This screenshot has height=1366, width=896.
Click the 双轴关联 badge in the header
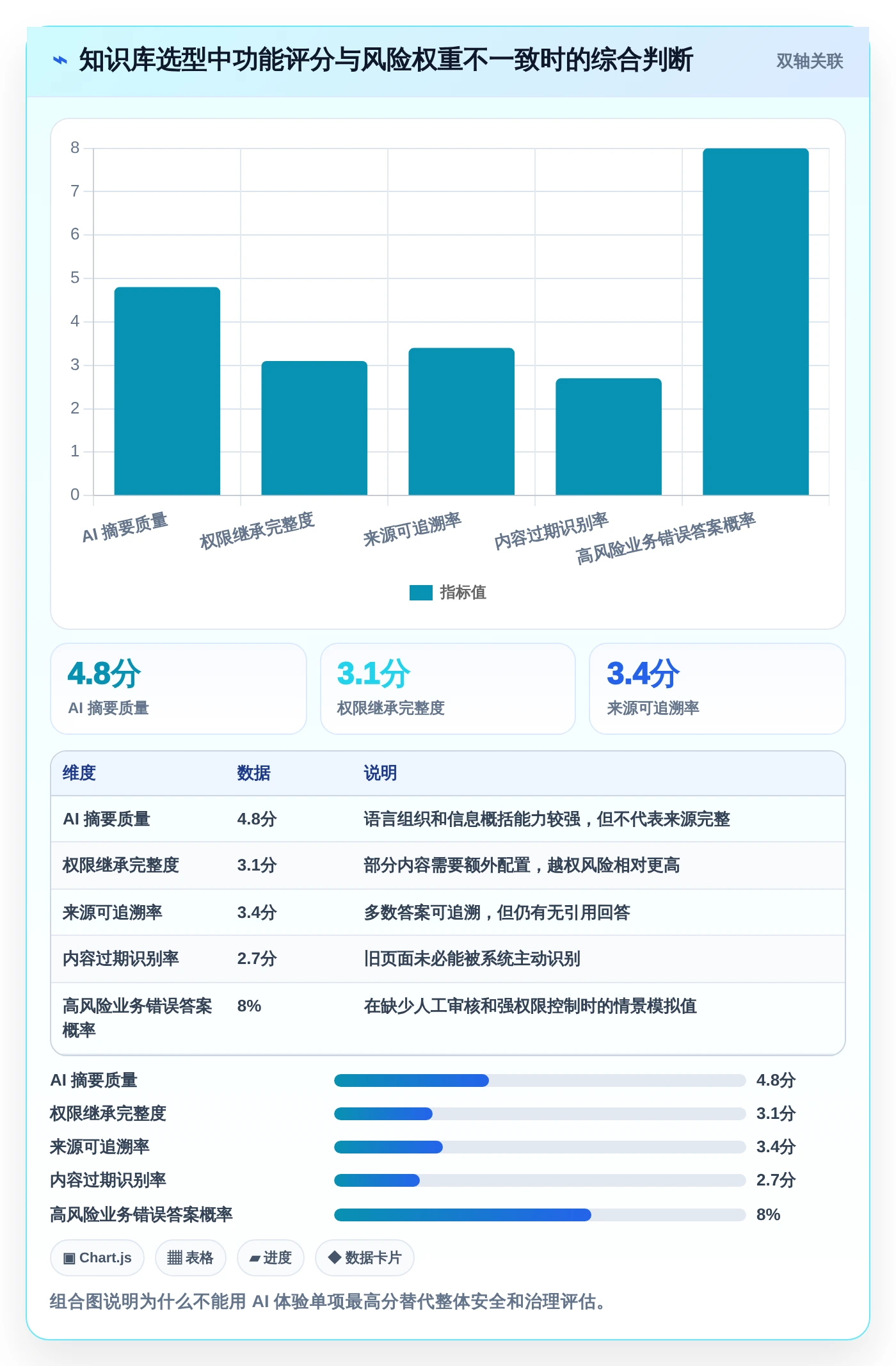tap(810, 61)
